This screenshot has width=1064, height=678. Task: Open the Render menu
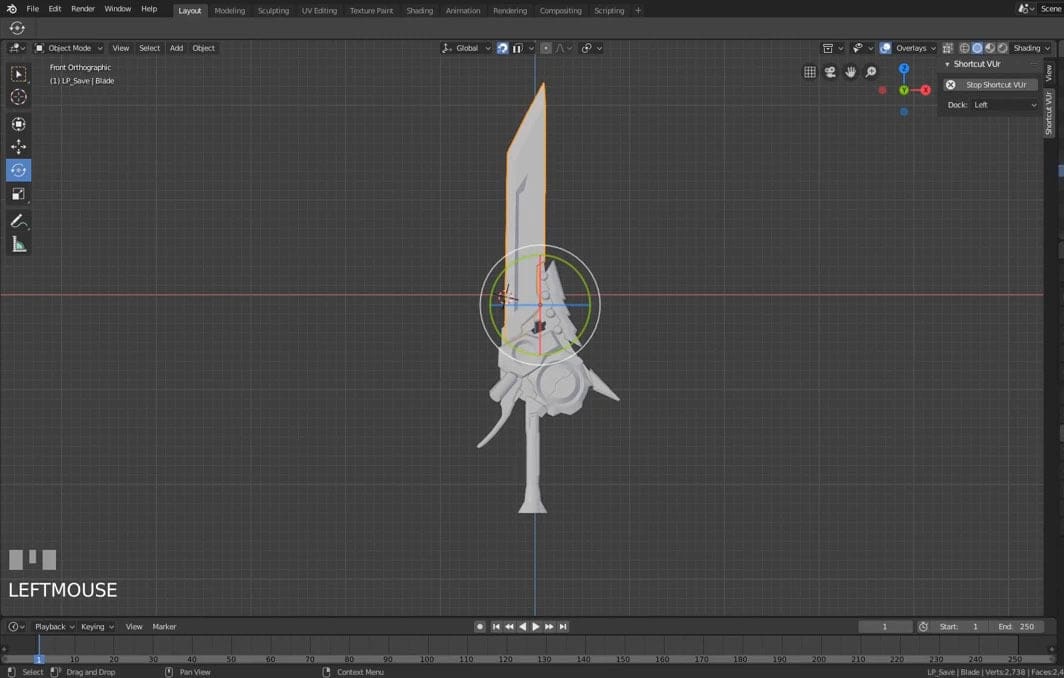[x=83, y=9]
